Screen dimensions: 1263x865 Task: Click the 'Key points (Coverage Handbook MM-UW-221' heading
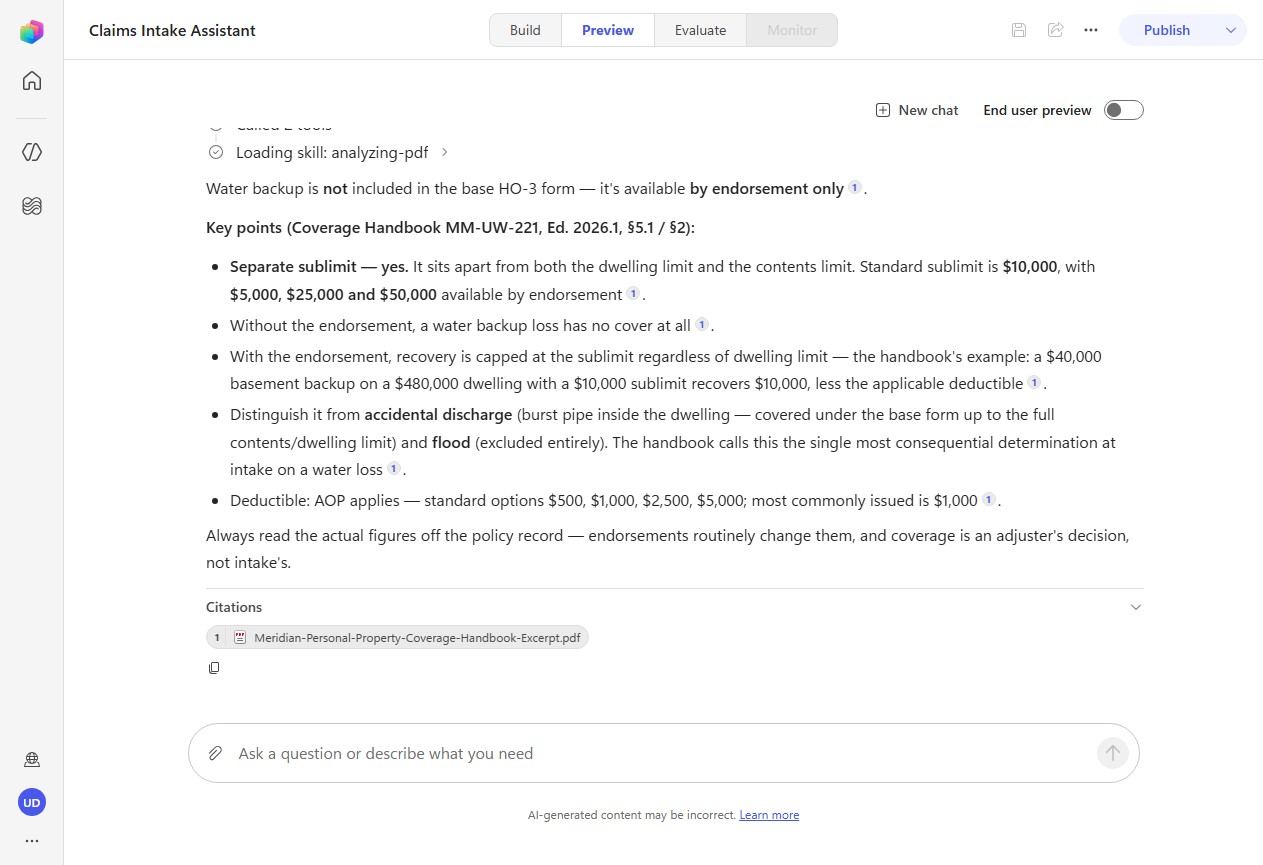[x=450, y=227]
